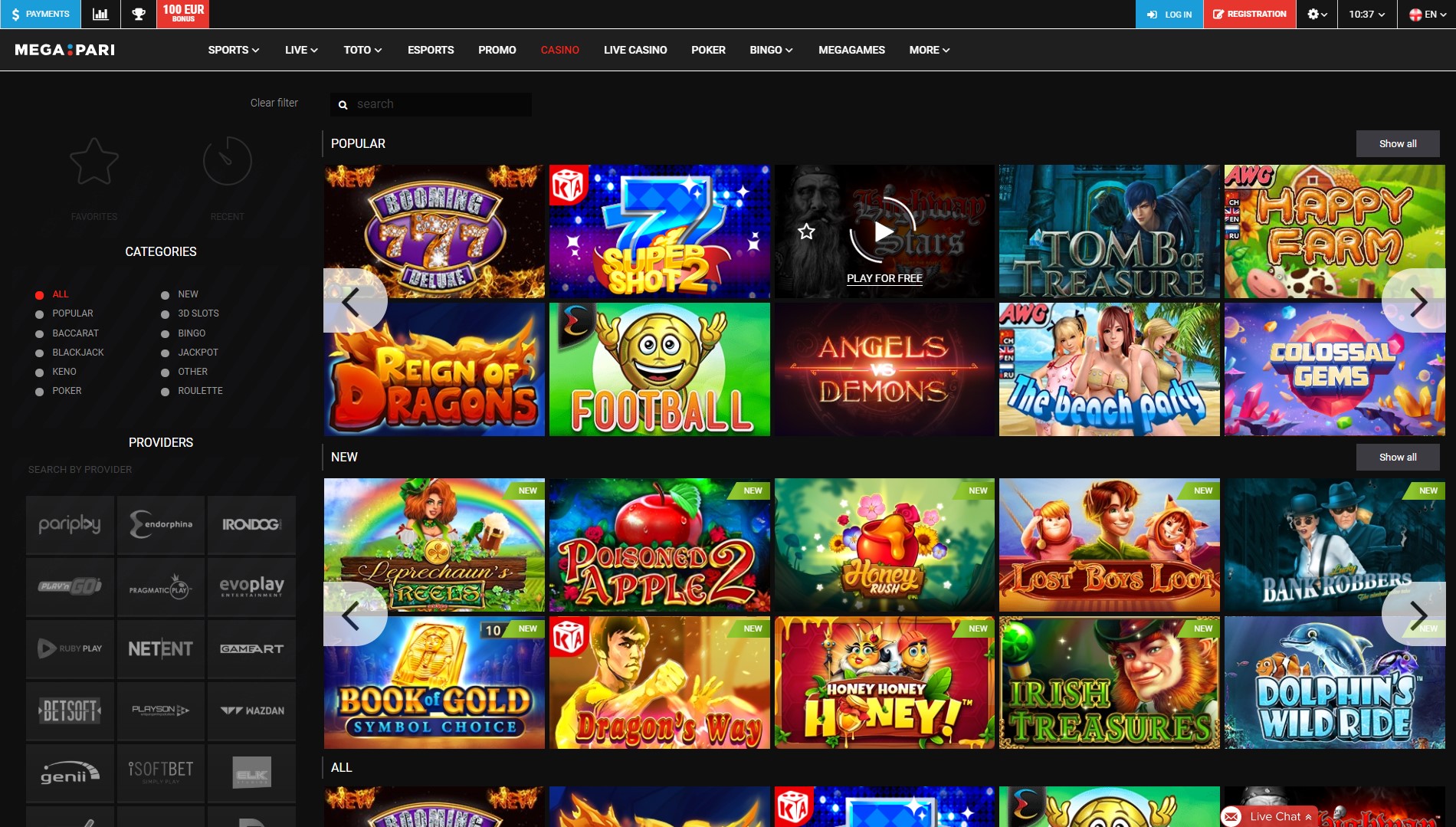The image size is (1456, 827).
Task: Click Show all for Popular section
Action: coord(1398,143)
